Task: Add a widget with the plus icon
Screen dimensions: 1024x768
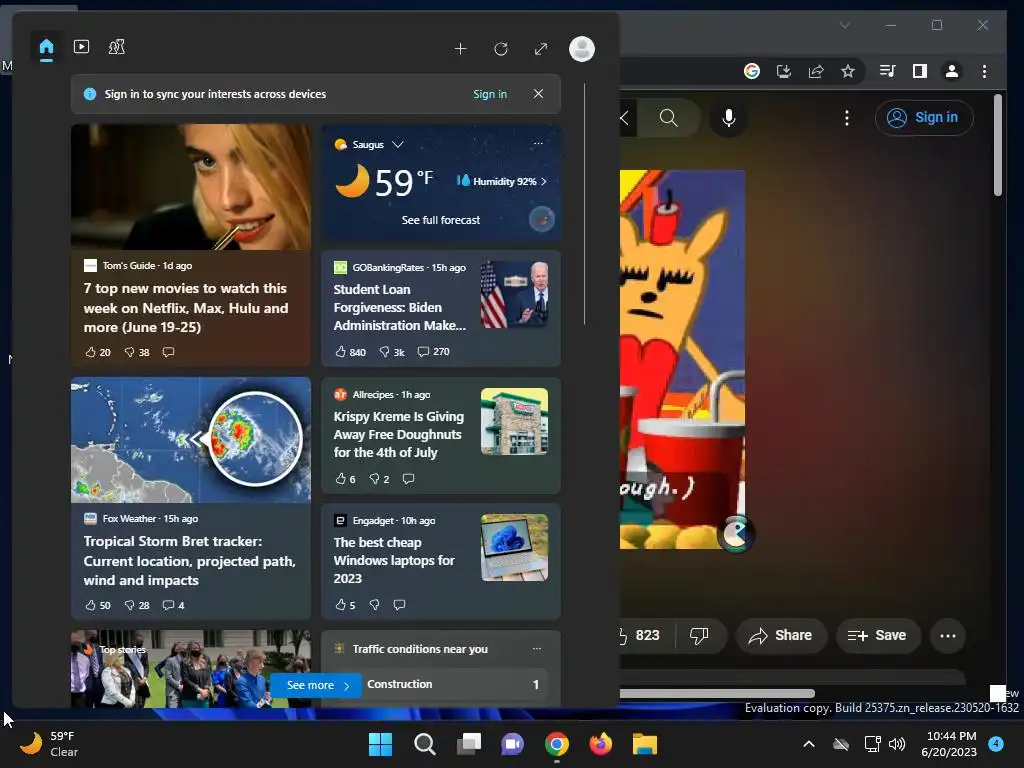Action: [460, 49]
